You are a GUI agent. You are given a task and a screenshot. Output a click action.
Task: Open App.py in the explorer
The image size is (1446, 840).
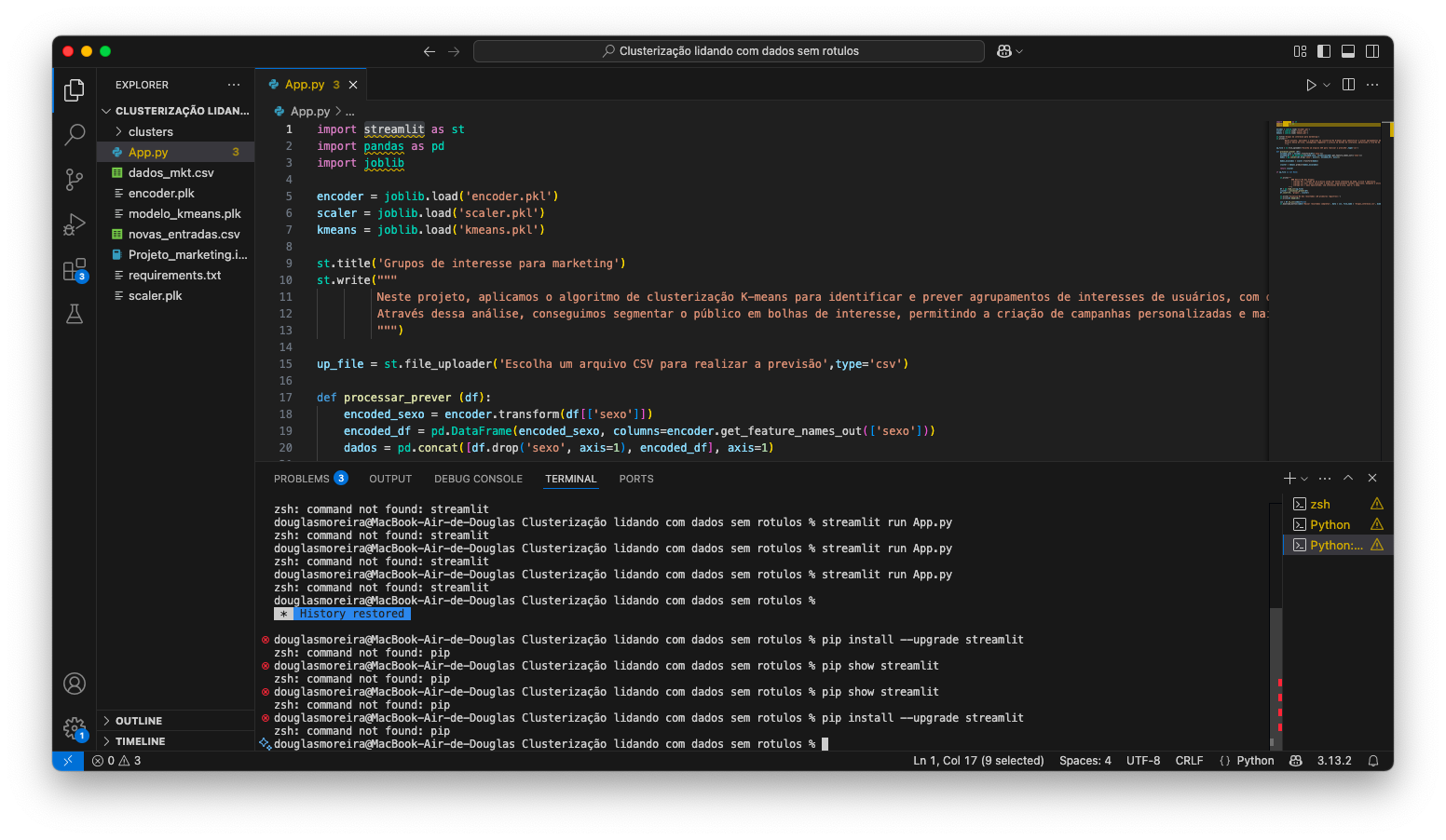coord(176,153)
